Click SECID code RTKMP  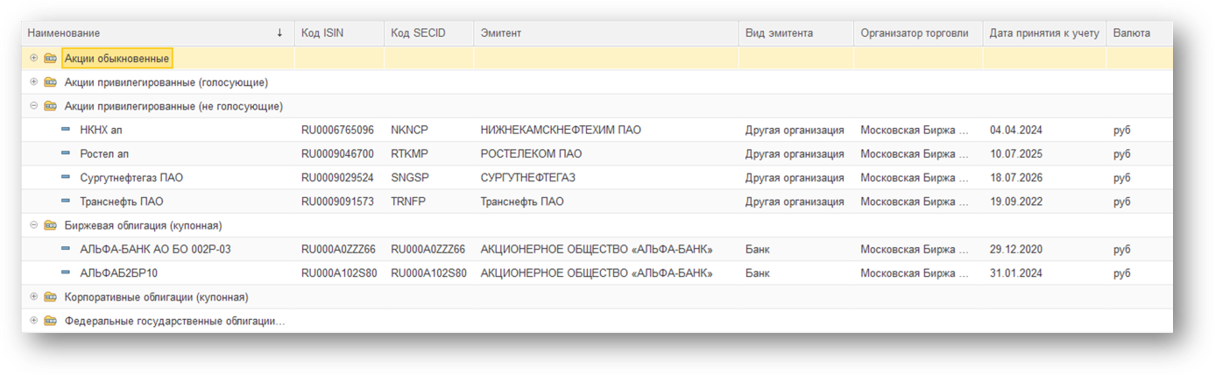pyautogui.click(x=409, y=154)
